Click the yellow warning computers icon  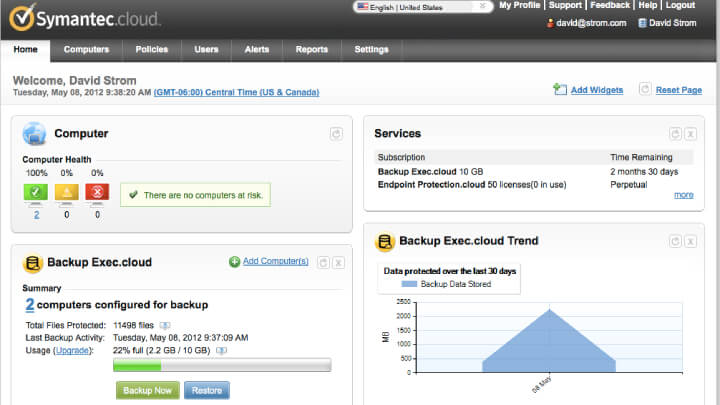pos(67,194)
